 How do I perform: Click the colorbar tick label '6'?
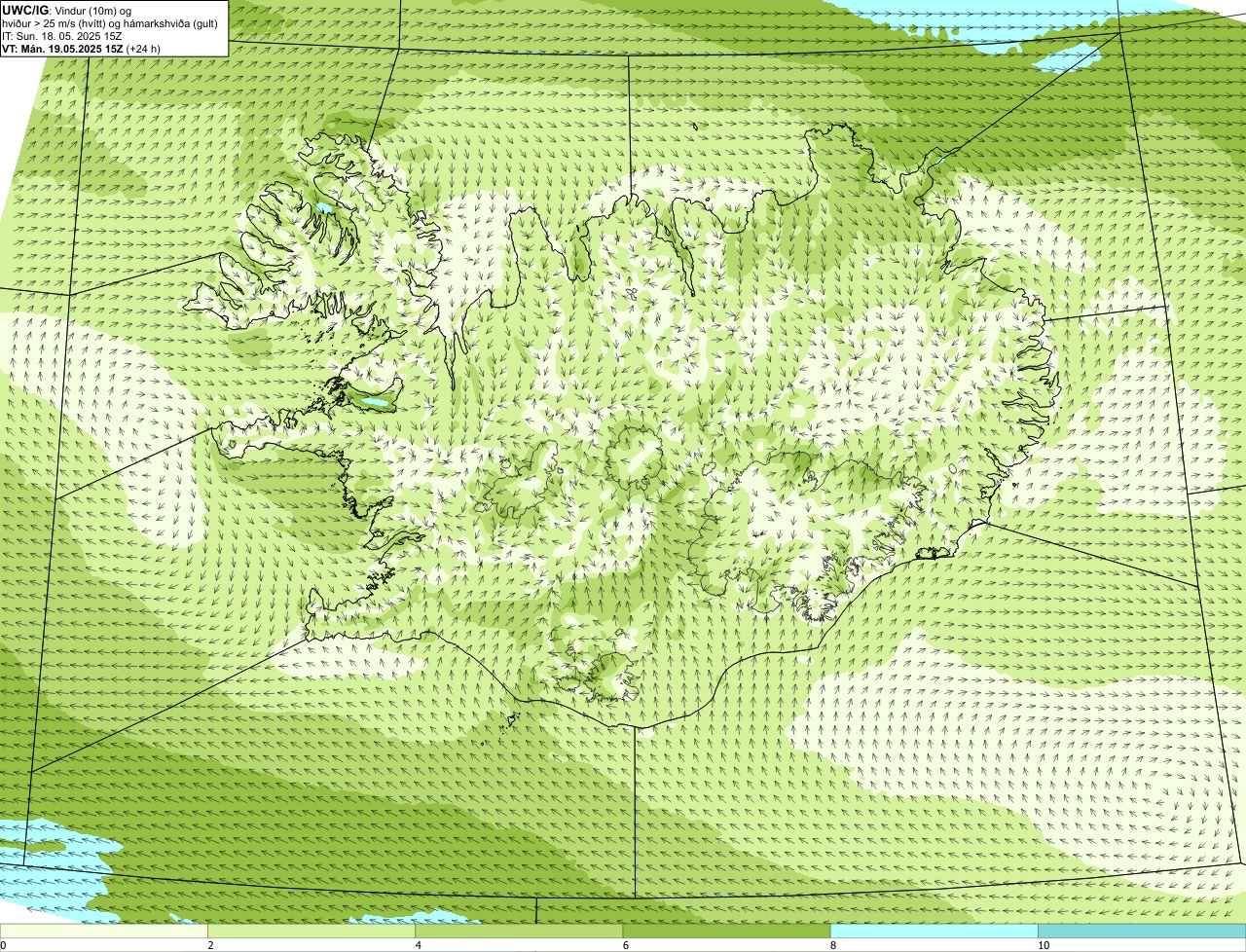tap(625, 945)
